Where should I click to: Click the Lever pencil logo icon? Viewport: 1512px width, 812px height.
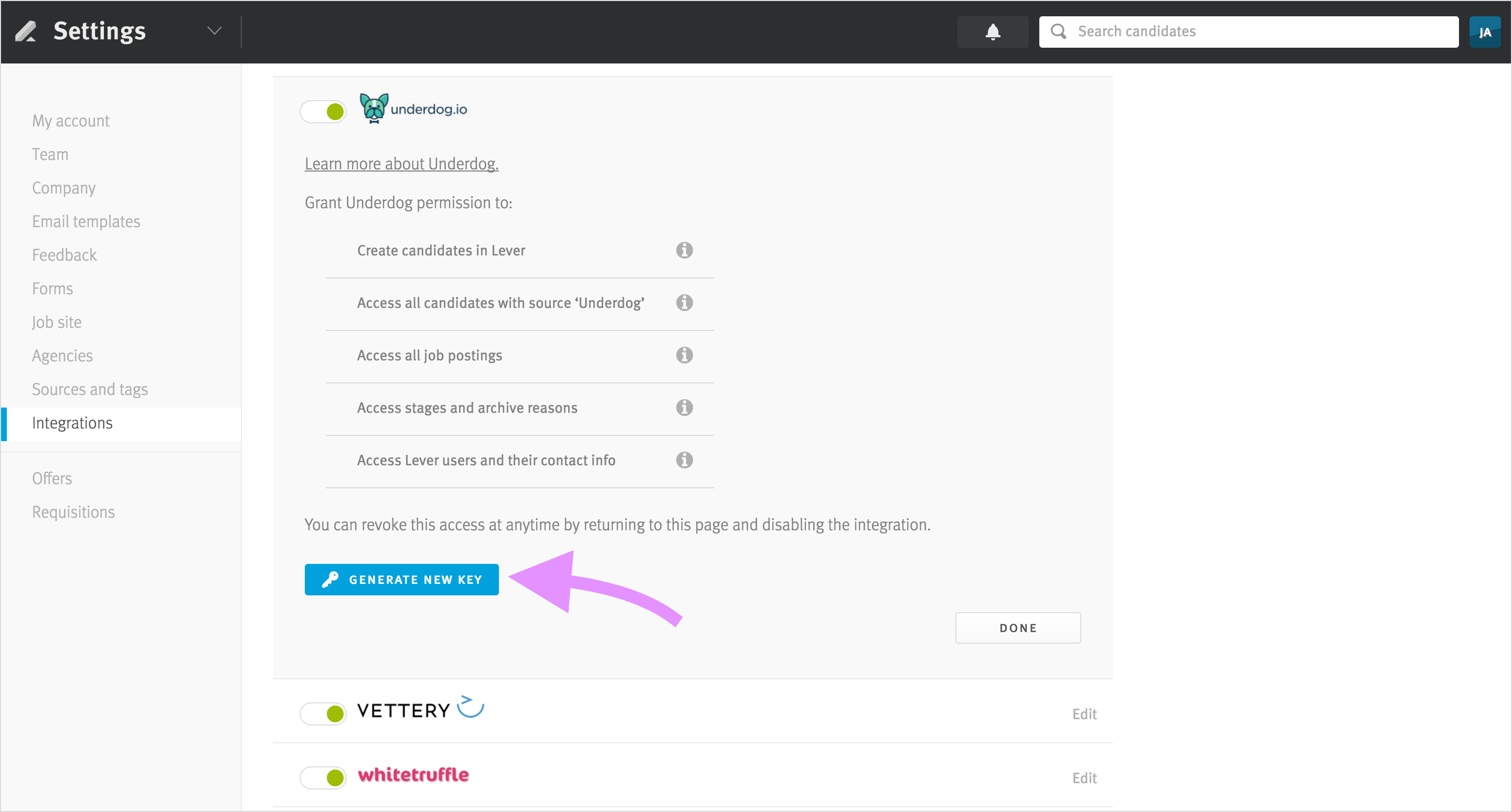(26, 31)
